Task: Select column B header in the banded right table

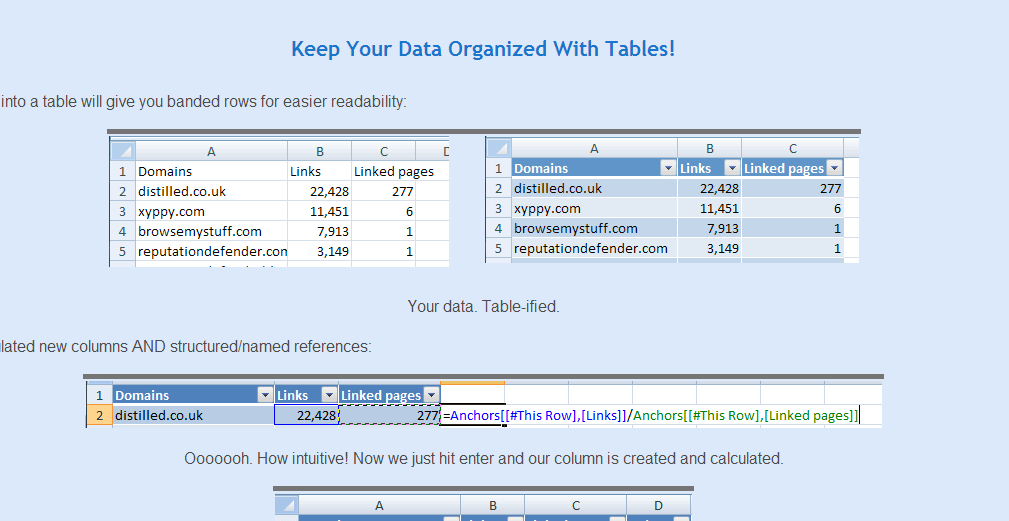Action: tap(709, 149)
